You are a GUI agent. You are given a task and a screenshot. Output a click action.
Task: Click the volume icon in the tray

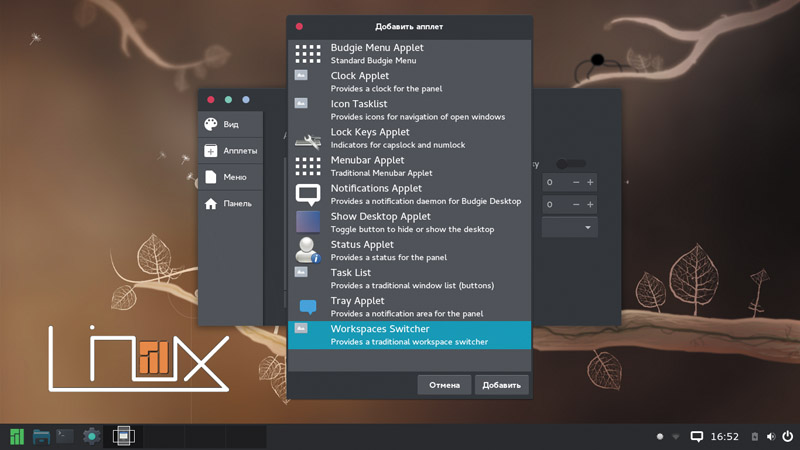(x=771, y=436)
